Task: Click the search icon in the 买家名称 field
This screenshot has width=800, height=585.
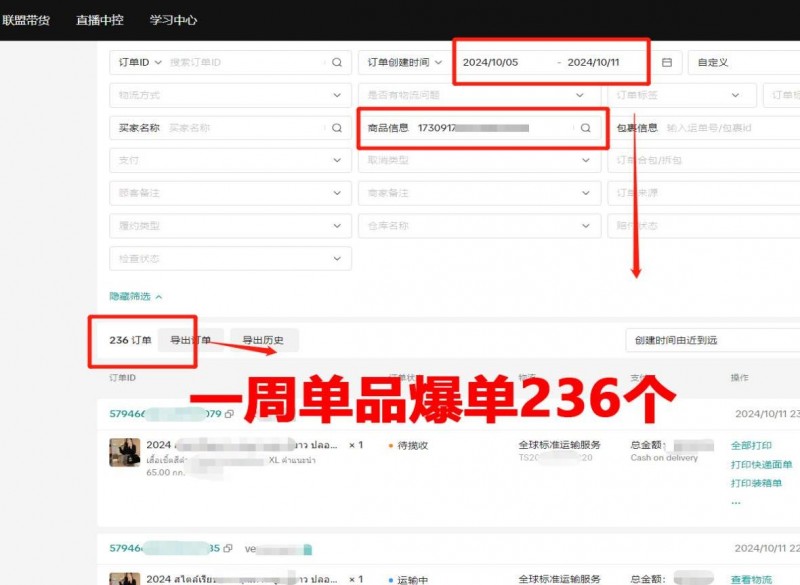Action: 337,128
